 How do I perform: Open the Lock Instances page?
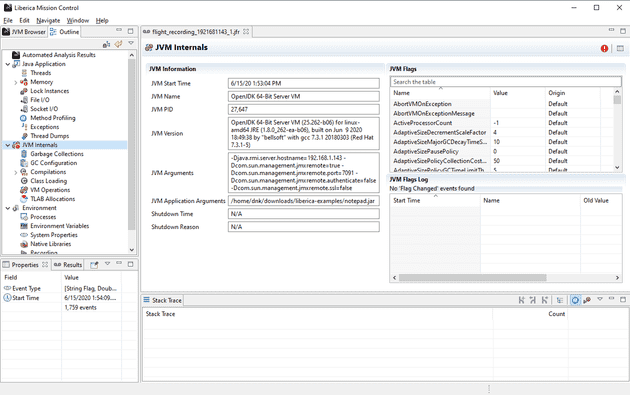(49, 91)
